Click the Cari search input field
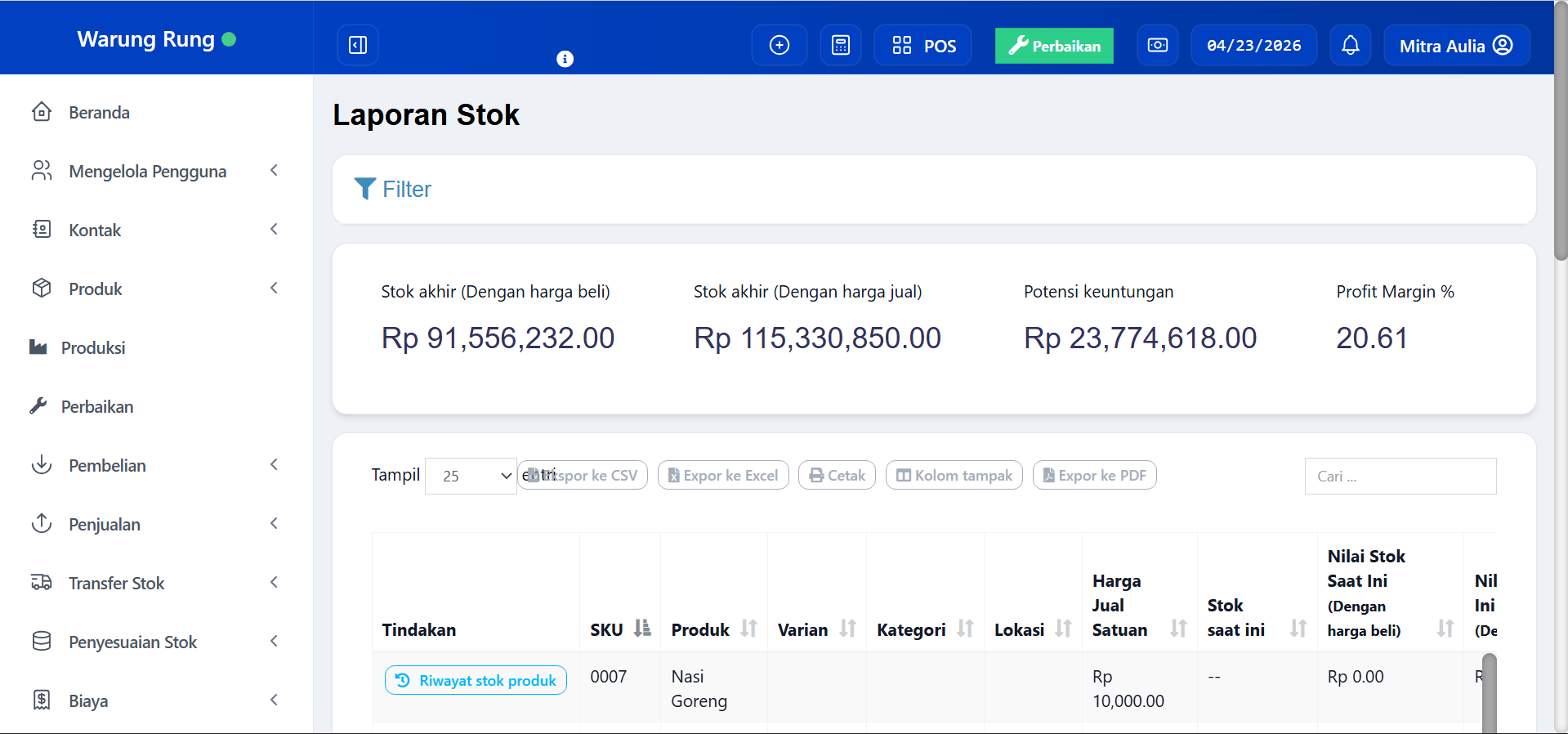Image resolution: width=1568 pixels, height=734 pixels. point(1400,477)
